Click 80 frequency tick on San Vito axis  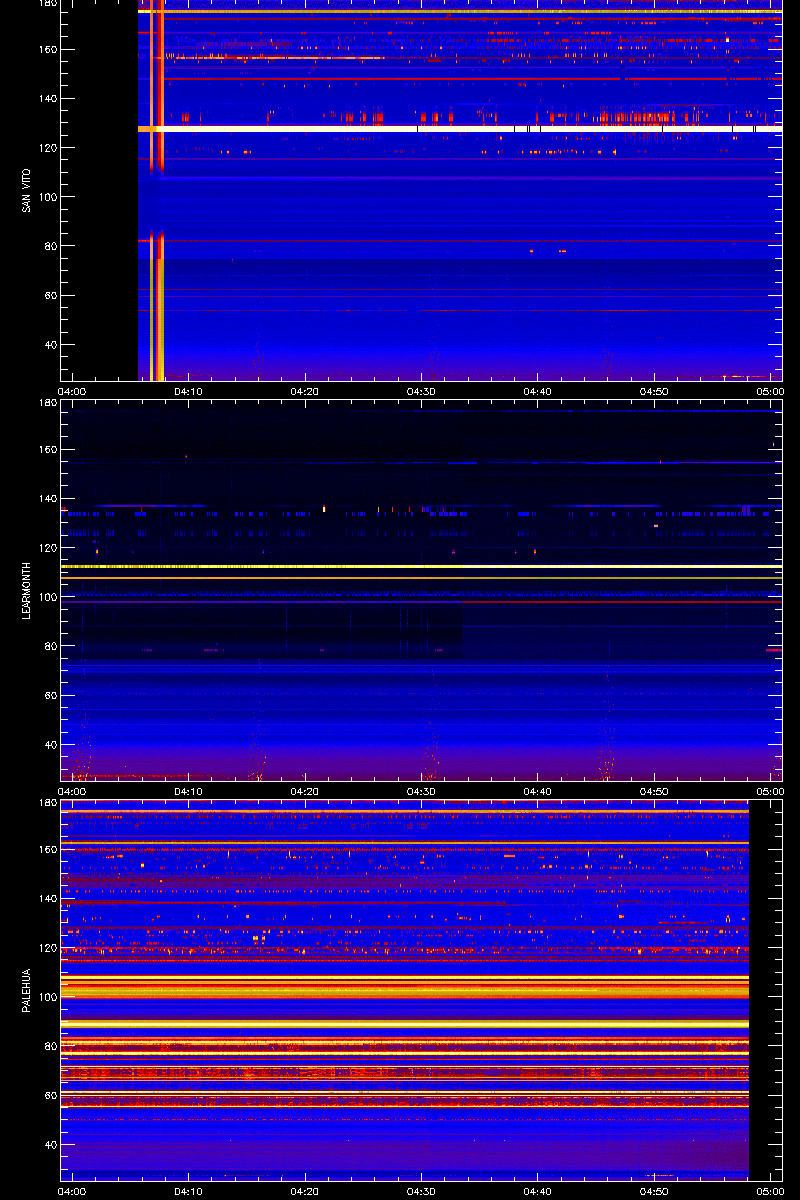click(x=50, y=247)
